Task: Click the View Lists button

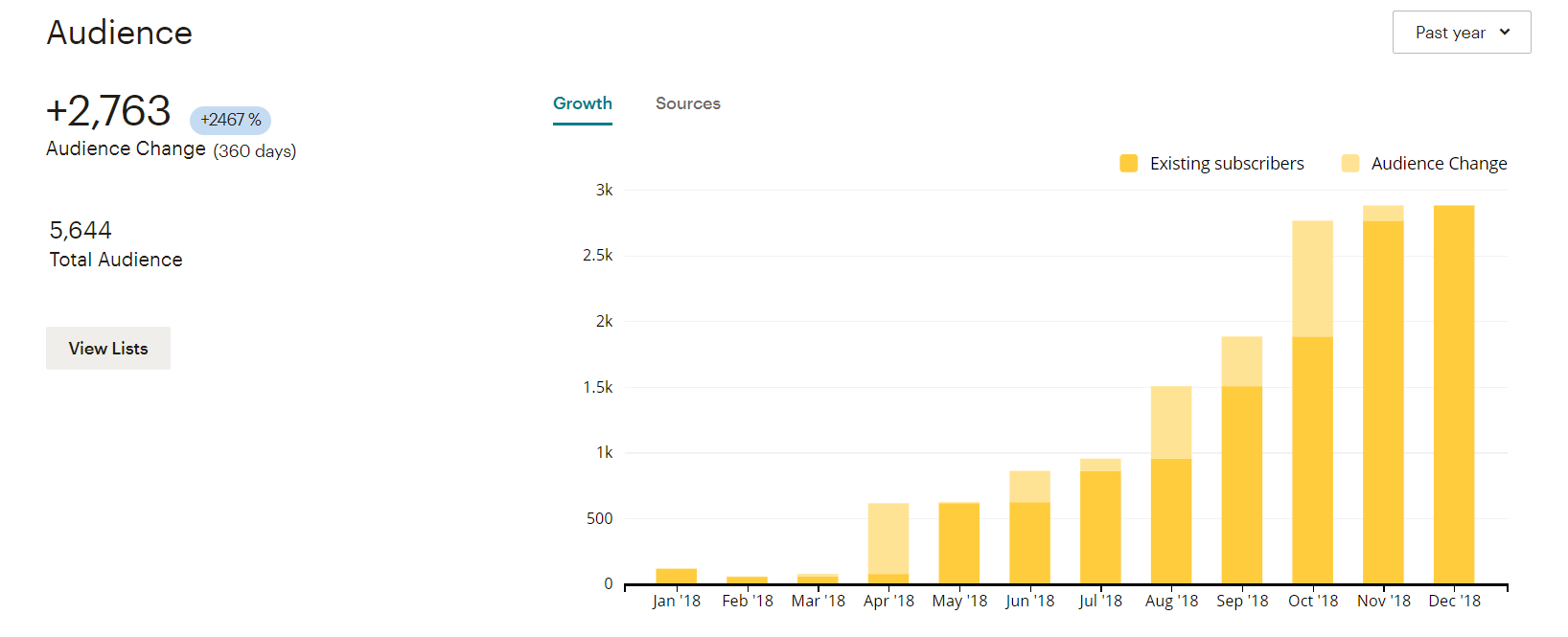Action: point(108,349)
